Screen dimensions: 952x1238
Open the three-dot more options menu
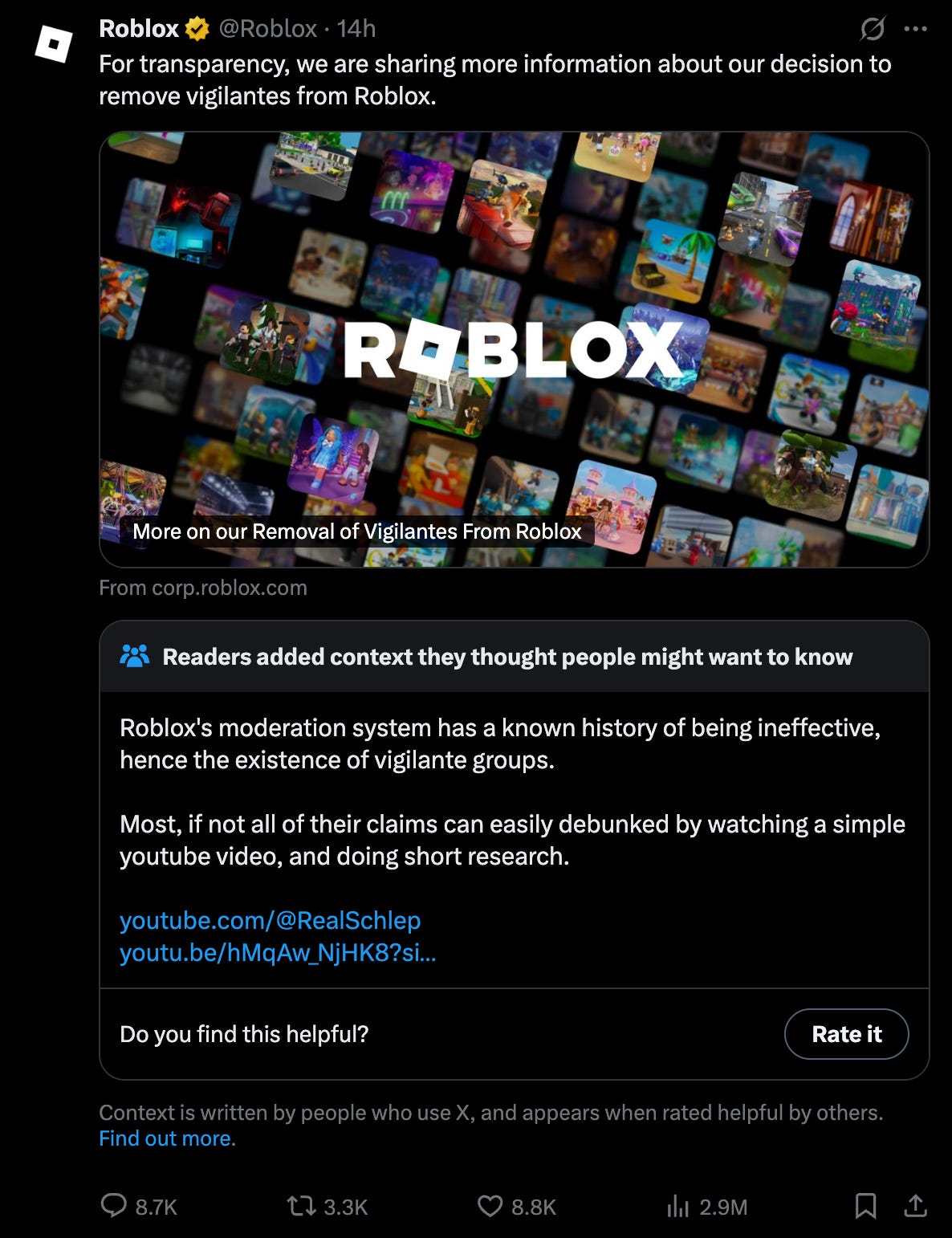coord(915,29)
